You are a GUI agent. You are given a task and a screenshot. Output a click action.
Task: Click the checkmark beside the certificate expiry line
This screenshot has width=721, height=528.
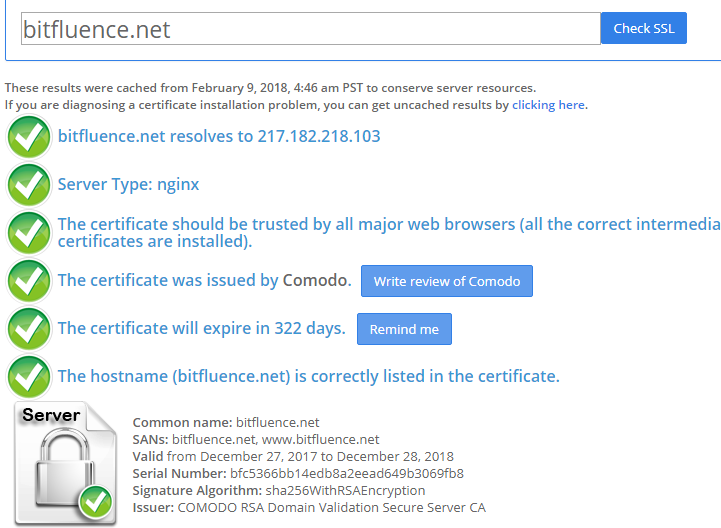tap(29, 329)
